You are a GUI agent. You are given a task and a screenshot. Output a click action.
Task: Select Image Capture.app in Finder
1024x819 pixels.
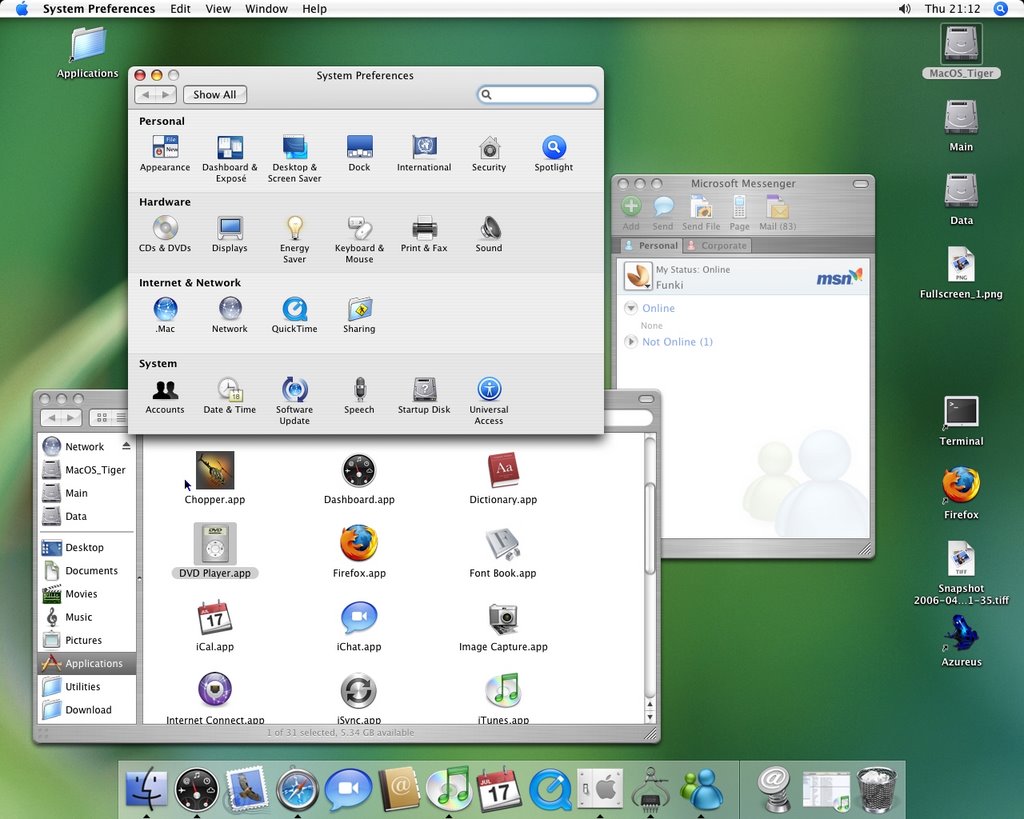(x=504, y=626)
